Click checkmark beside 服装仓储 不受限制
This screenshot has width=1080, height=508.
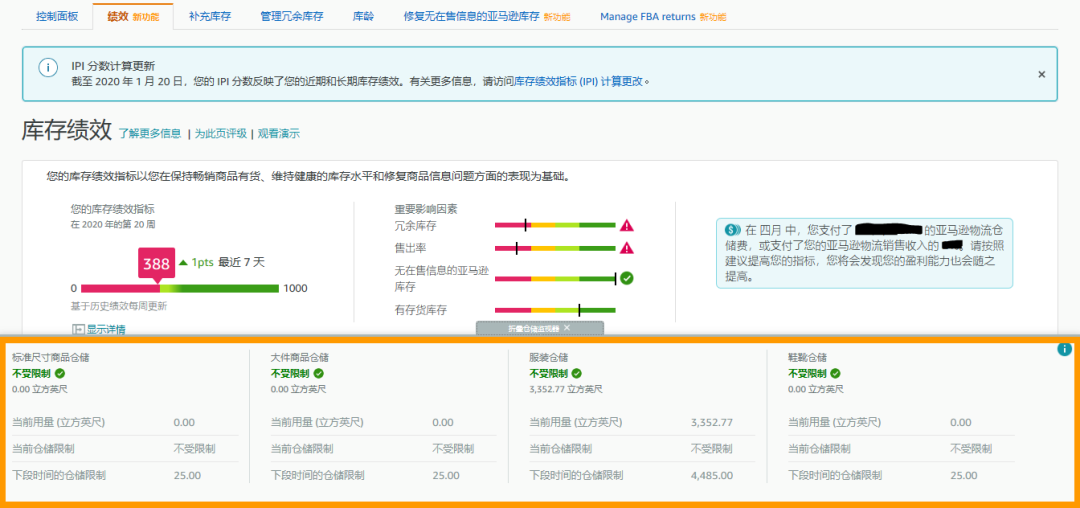[577, 373]
